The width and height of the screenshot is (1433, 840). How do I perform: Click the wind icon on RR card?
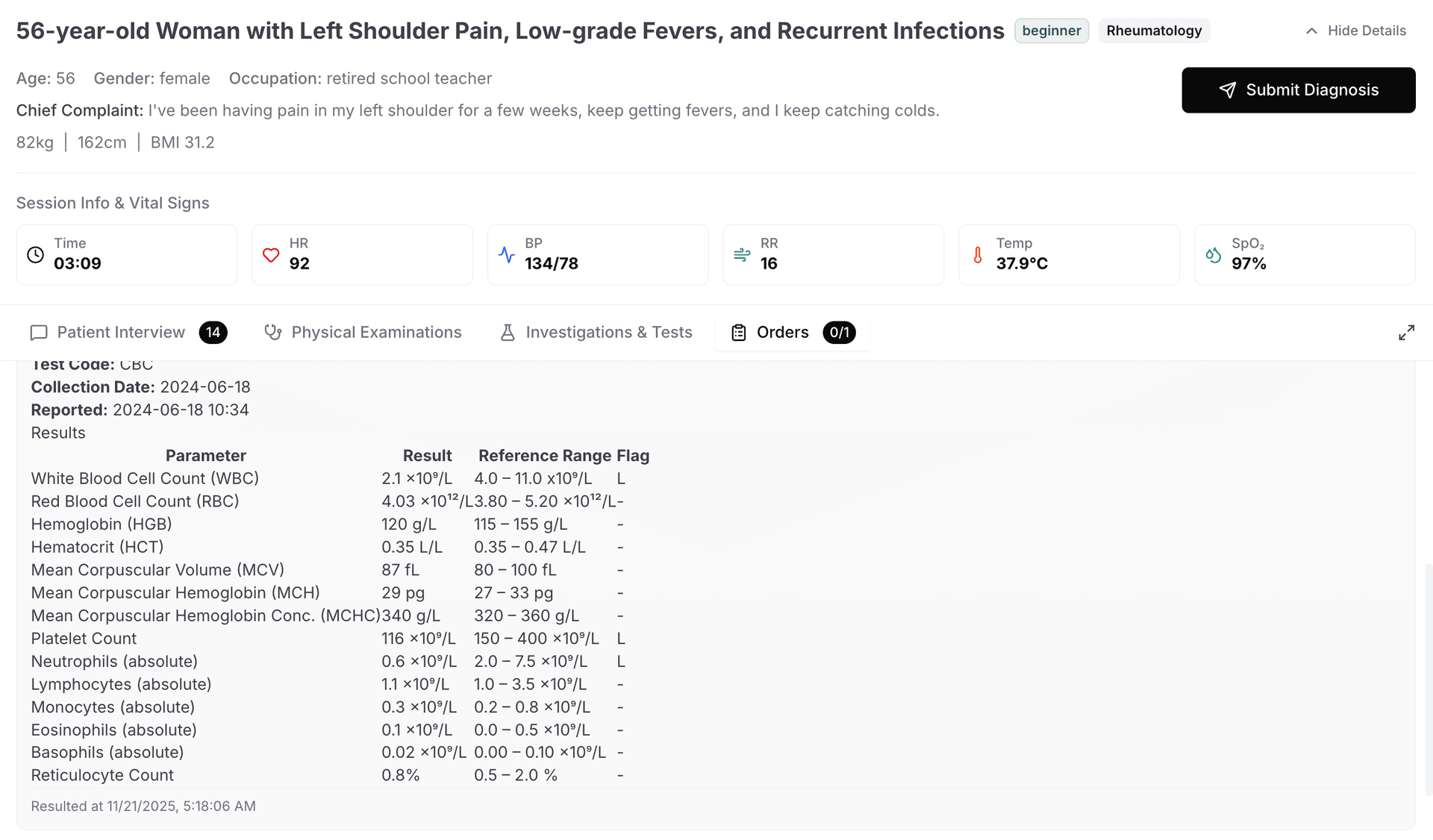coord(742,255)
